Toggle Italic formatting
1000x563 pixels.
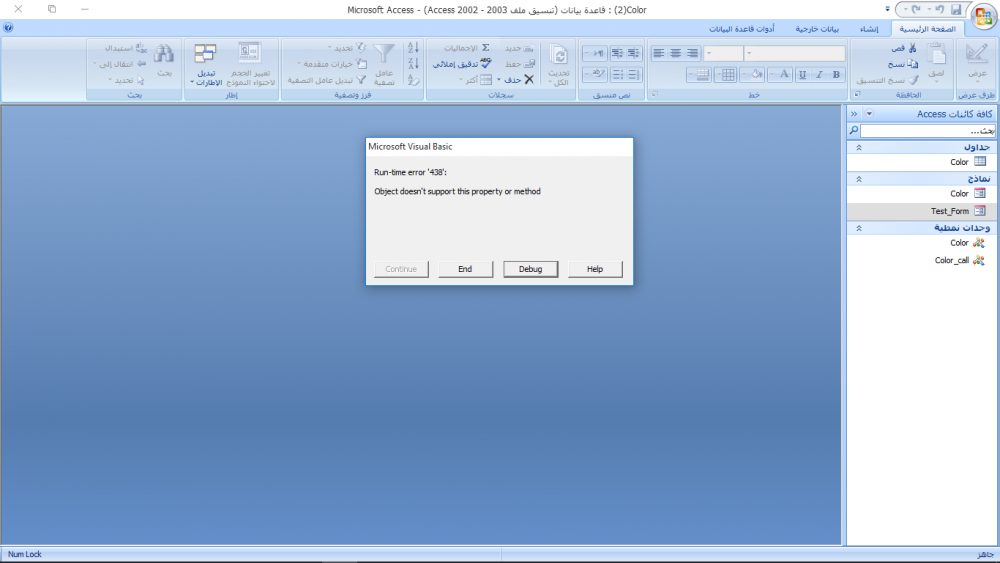click(x=820, y=75)
